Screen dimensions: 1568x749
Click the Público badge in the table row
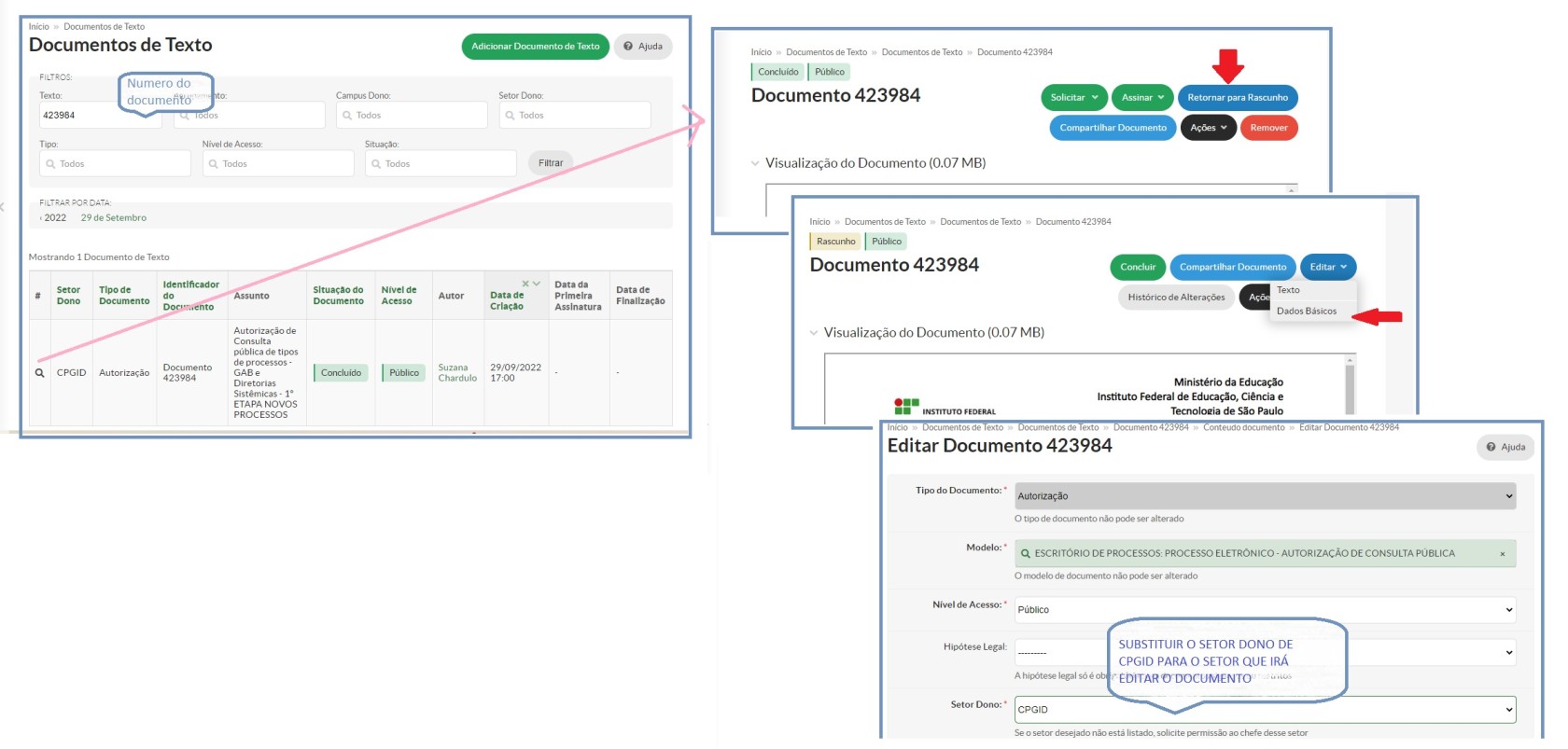coord(403,373)
